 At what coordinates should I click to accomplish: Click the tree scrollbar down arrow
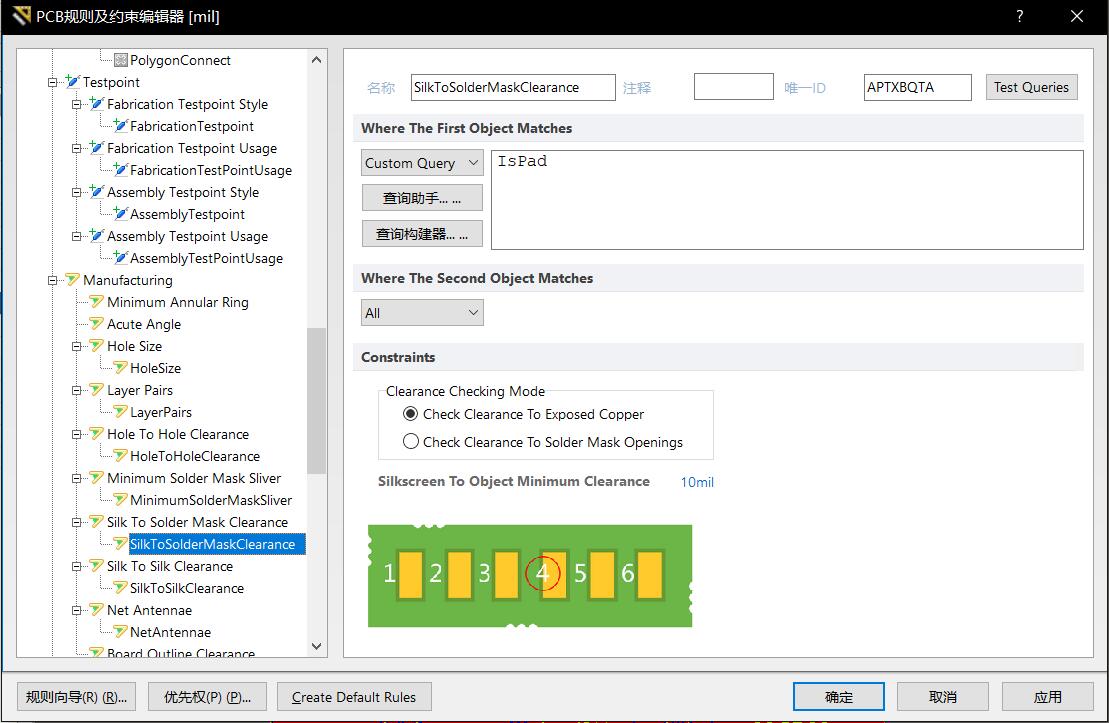[316, 646]
